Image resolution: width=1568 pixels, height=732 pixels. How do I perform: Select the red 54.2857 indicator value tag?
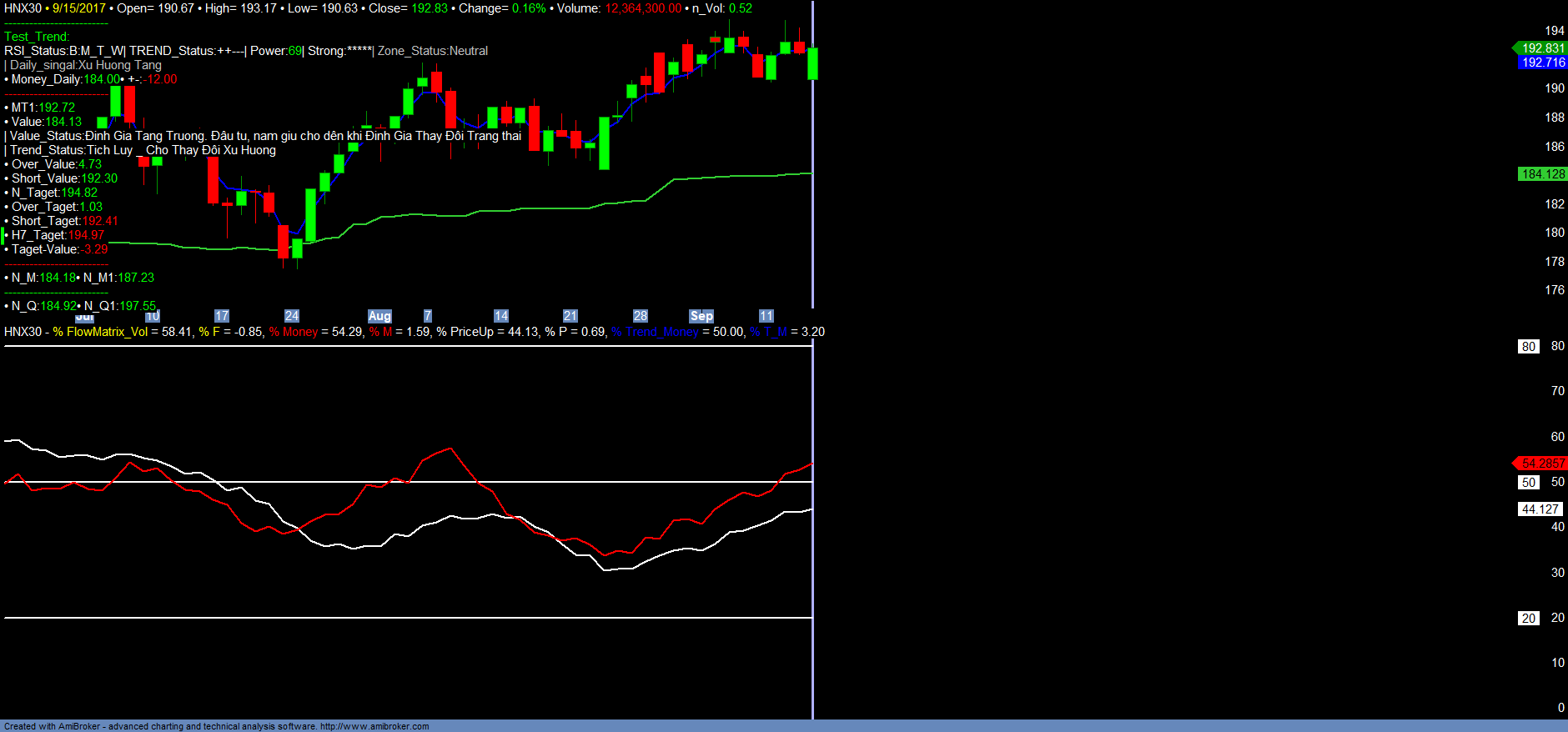(x=1542, y=464)
